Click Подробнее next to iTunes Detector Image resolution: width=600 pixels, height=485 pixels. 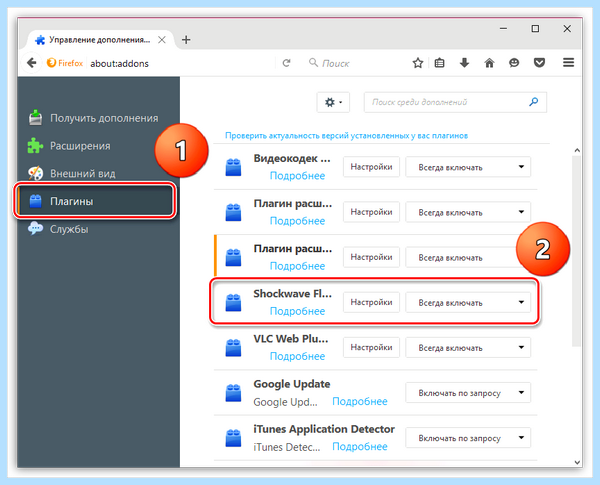click(360, 447)
